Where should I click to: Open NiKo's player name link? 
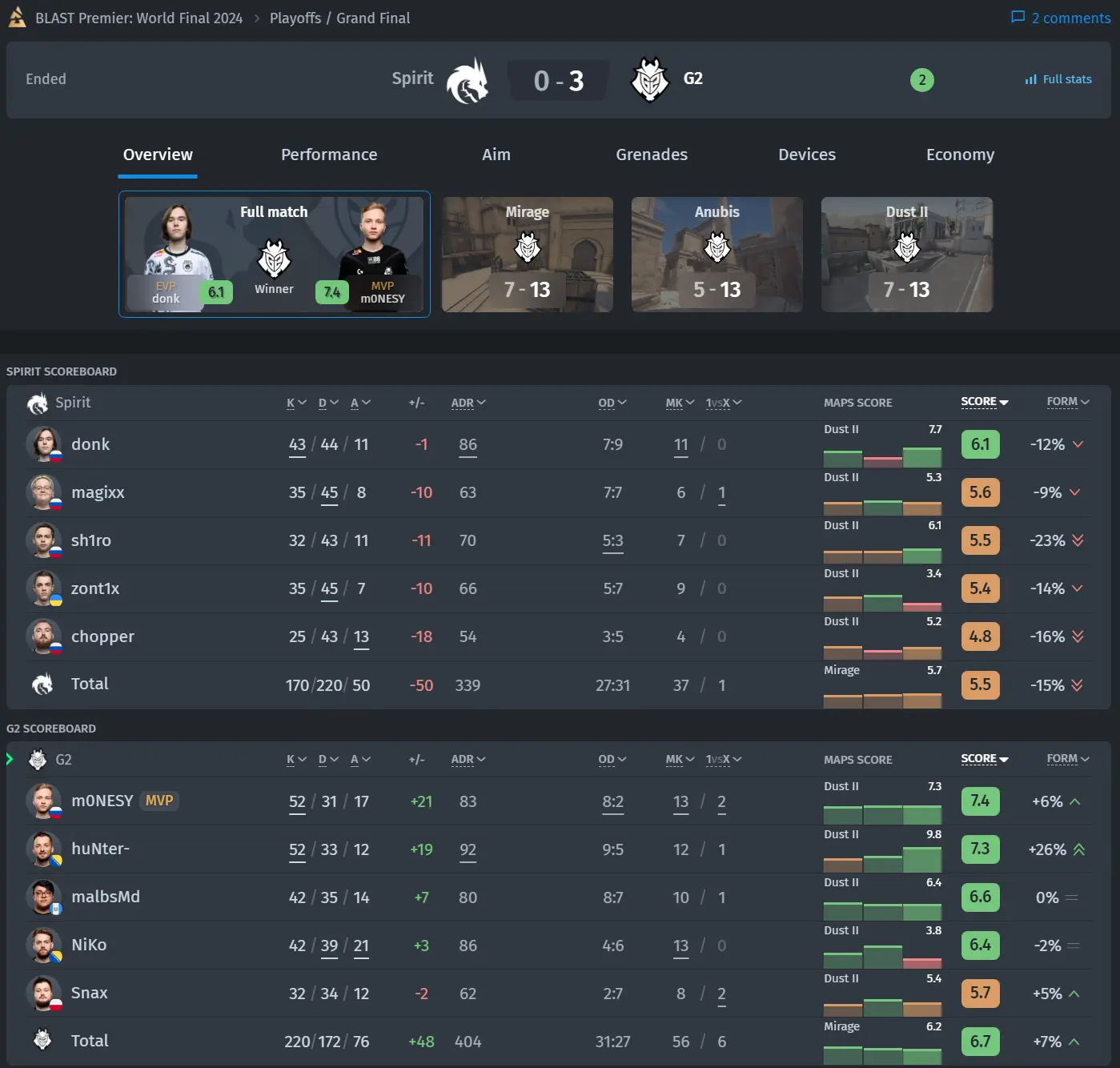[x=89, y=945]
